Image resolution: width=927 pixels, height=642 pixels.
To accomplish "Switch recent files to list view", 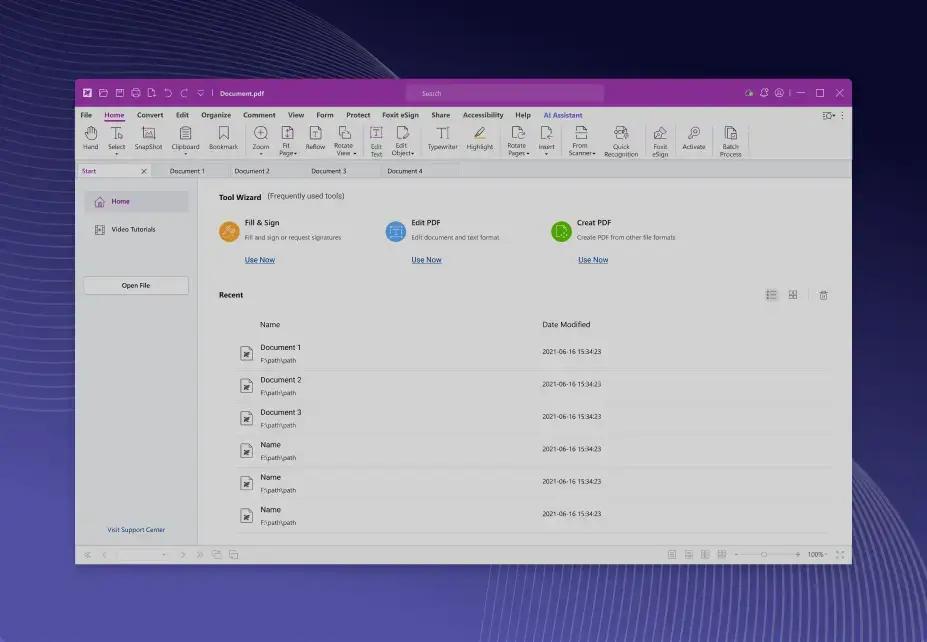I will [x=771, y=295].
